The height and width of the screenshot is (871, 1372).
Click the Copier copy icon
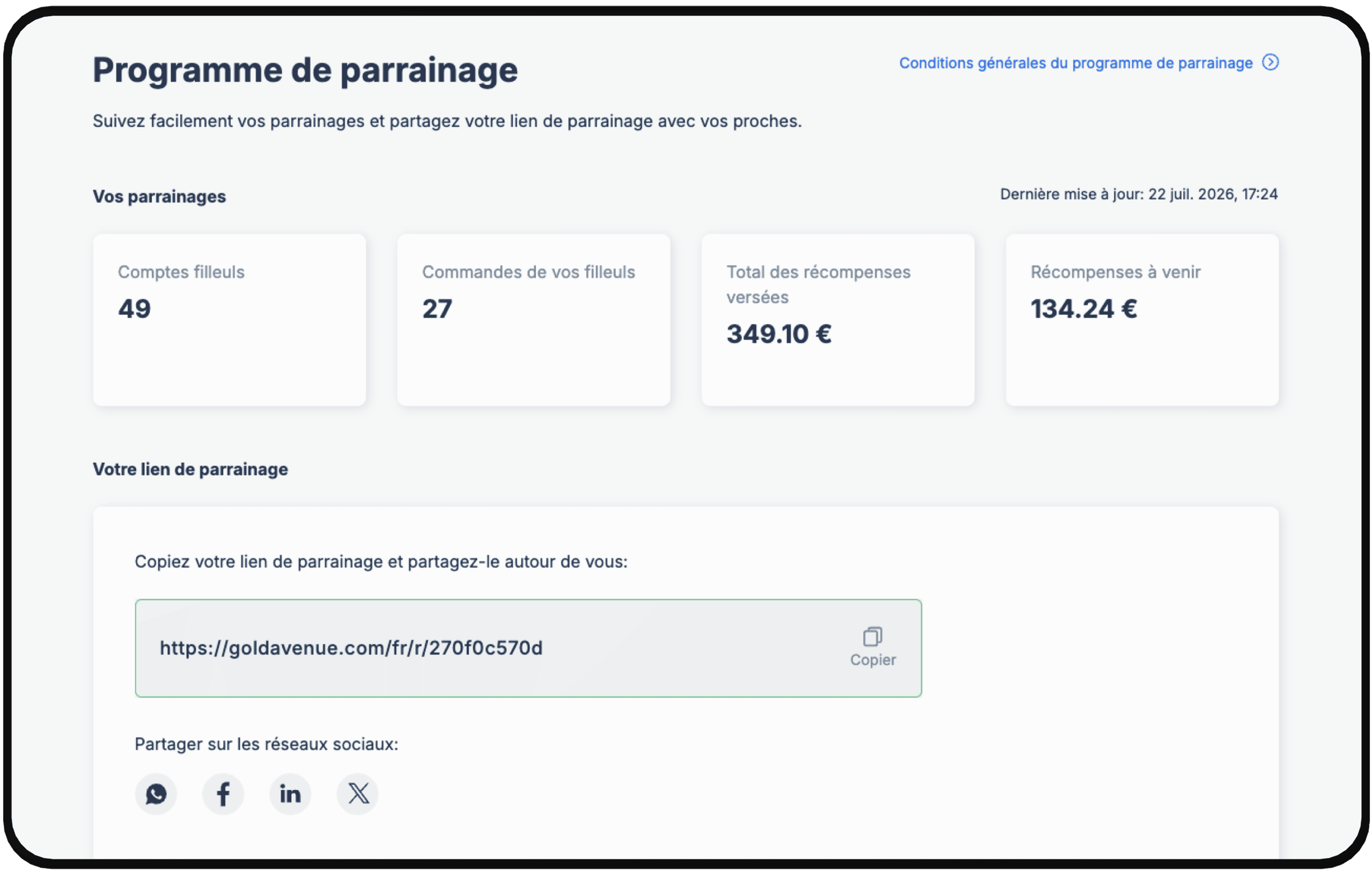pos(872,636)
